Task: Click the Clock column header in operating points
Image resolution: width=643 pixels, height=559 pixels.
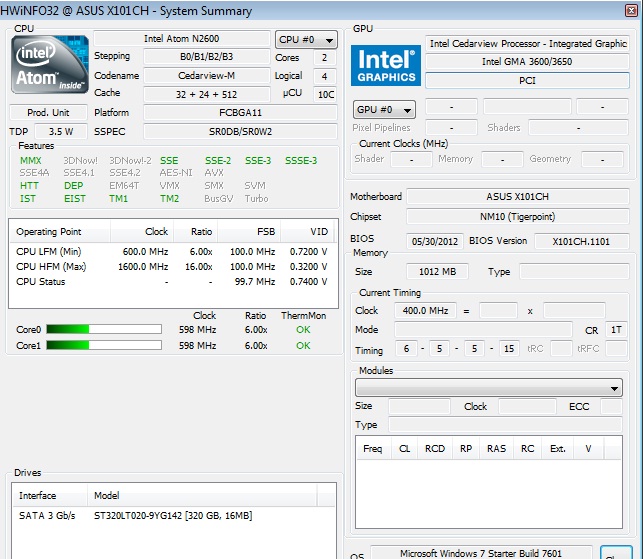Action: [x=142, y=232]
